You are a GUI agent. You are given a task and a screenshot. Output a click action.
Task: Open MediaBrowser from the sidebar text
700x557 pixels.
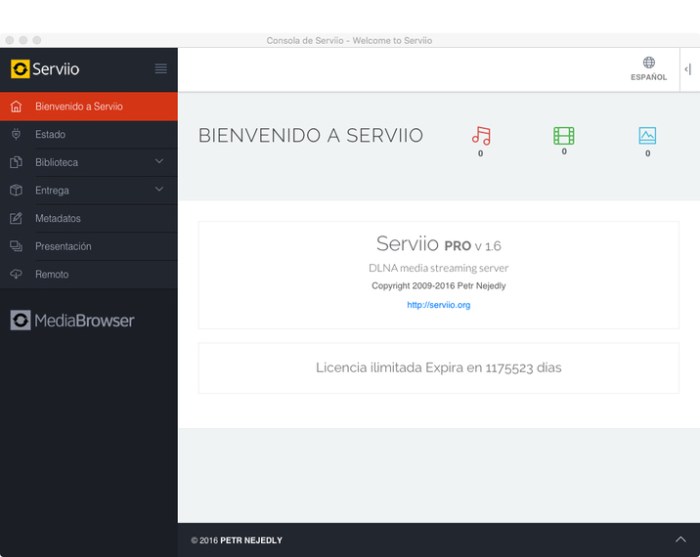pyautogui.click(x=84, y=320)
